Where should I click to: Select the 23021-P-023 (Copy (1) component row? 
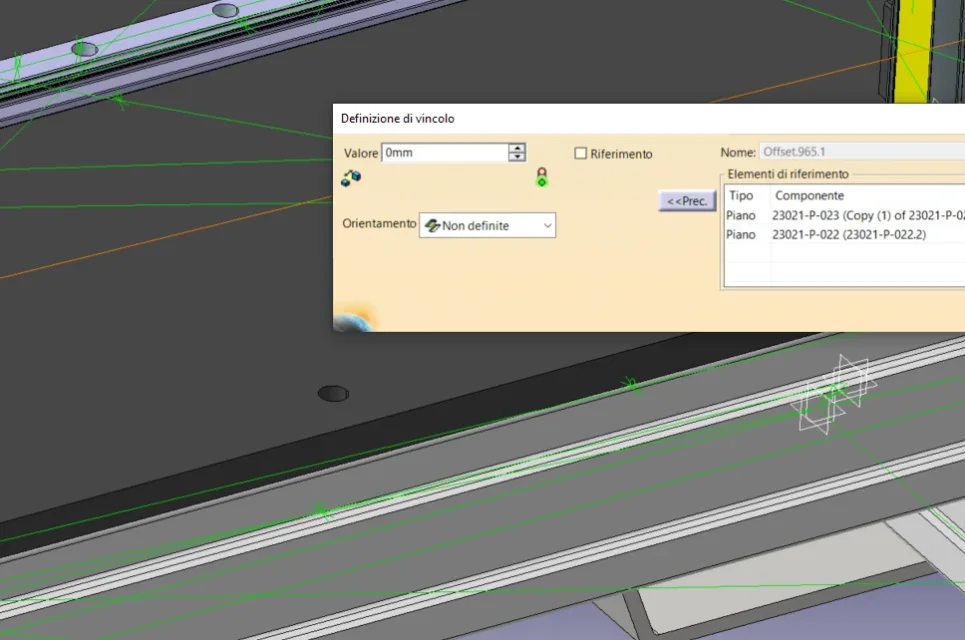click(845, 215)
